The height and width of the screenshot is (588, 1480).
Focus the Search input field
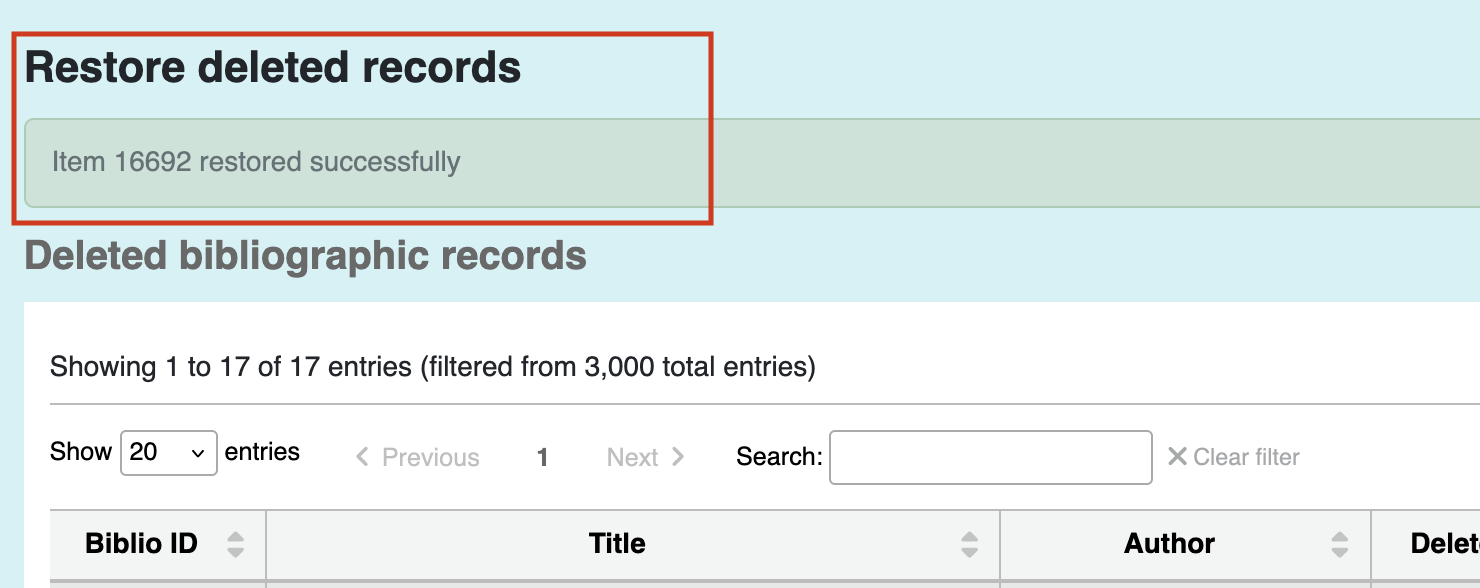pyautogui.click(x=991, y=457)
